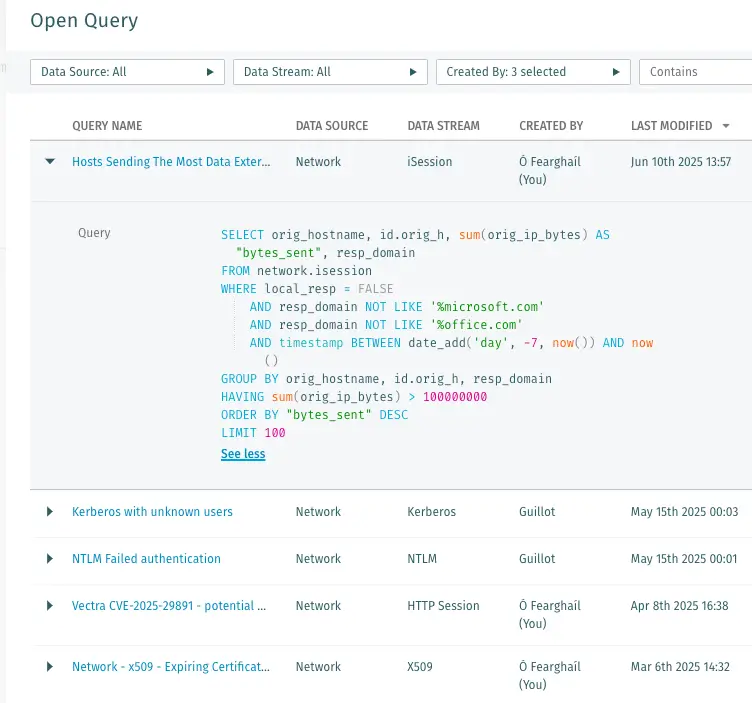Viewport: 752px width, 703px height.
Task: Open Vectra CVE-2025-29891 - potential query
Action: [169, 606]
